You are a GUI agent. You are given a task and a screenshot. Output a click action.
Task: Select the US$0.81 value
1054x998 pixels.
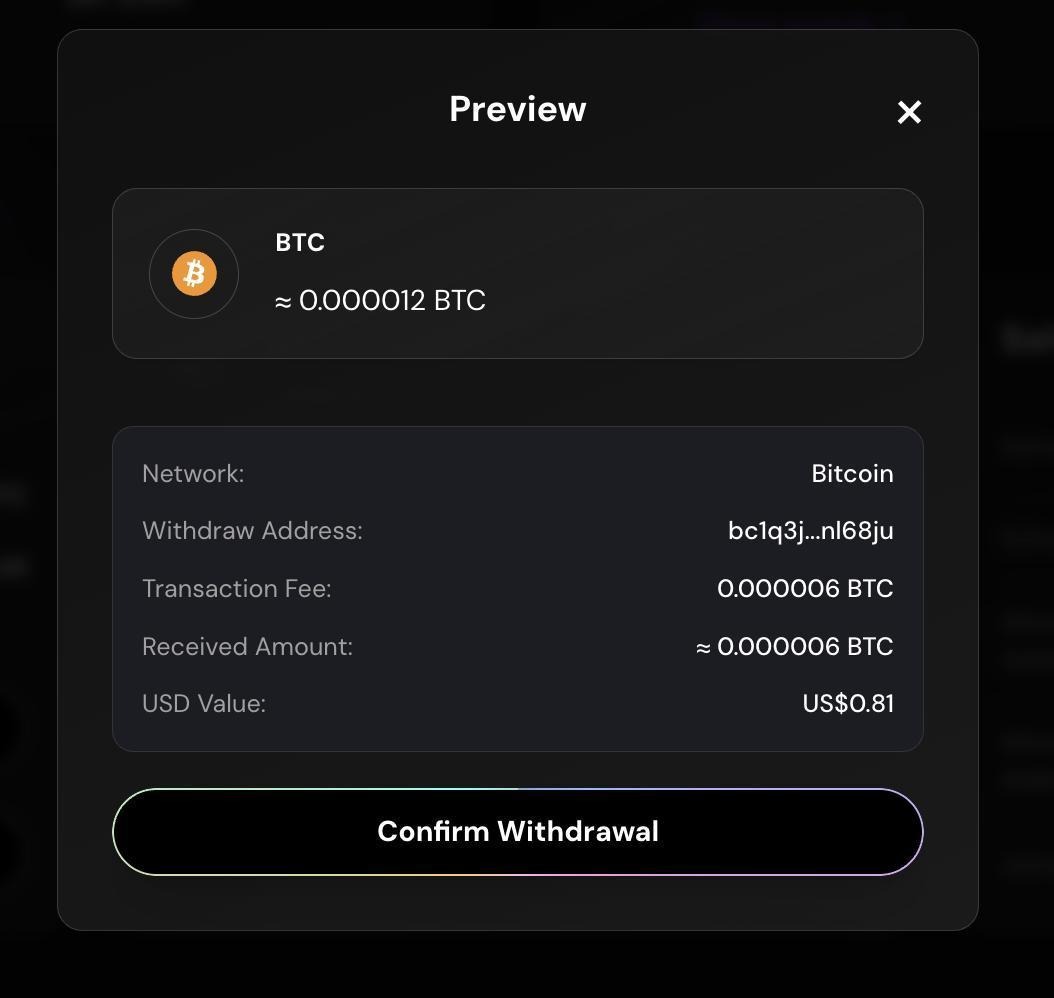[x=848, y=704]
